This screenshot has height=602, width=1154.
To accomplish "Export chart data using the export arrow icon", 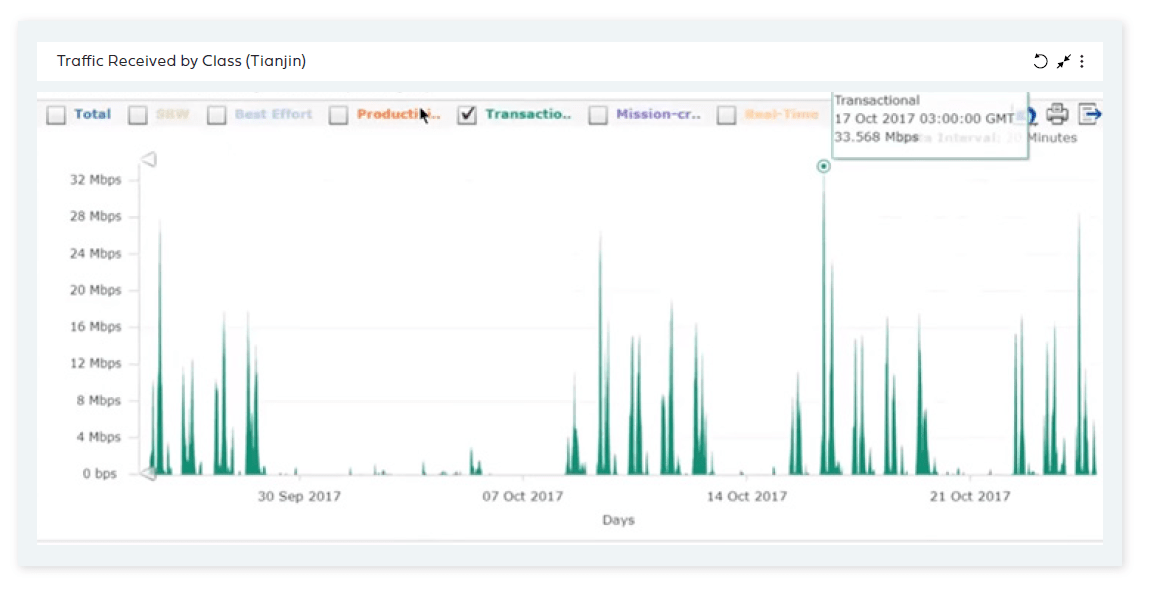I will (x=1090, y=114).
